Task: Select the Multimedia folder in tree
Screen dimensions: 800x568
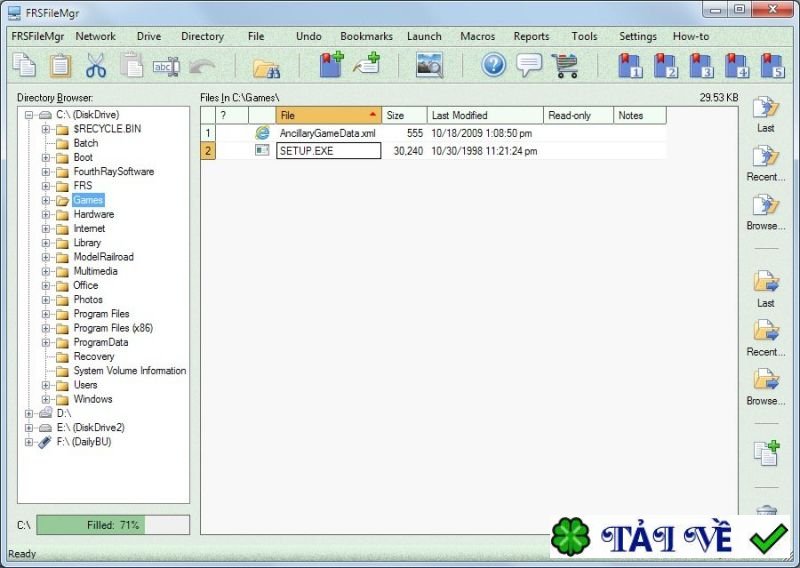Action: (95, 271)
